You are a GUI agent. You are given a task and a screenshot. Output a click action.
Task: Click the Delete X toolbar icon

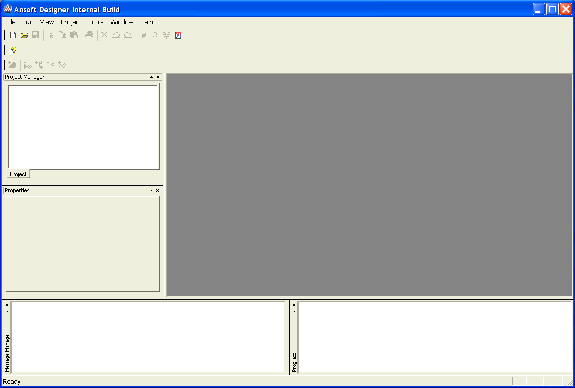click(x=104, y=35)
